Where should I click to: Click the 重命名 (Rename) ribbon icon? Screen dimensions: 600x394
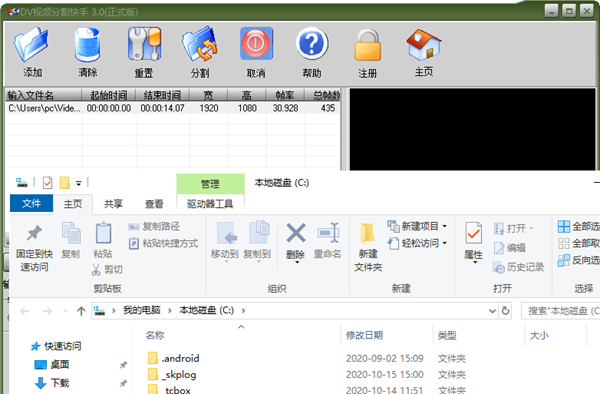click(x=328, y=233)
